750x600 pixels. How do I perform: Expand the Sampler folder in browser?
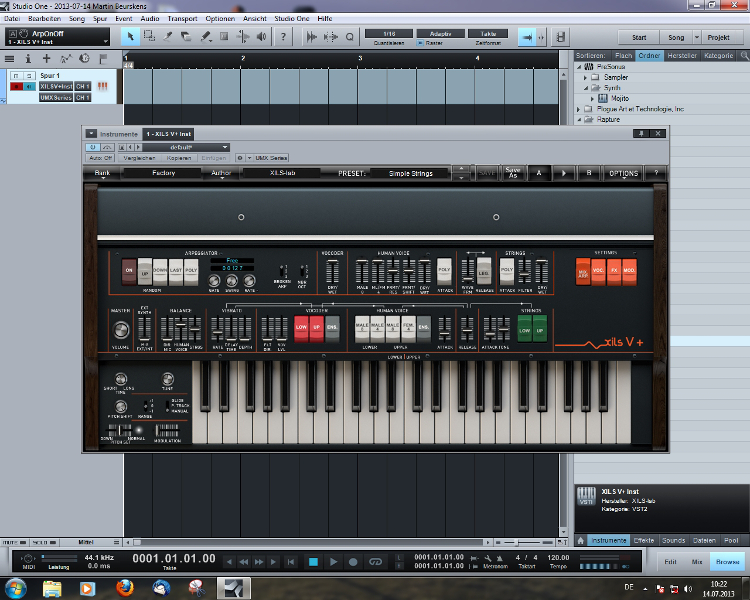click(585, 77)
